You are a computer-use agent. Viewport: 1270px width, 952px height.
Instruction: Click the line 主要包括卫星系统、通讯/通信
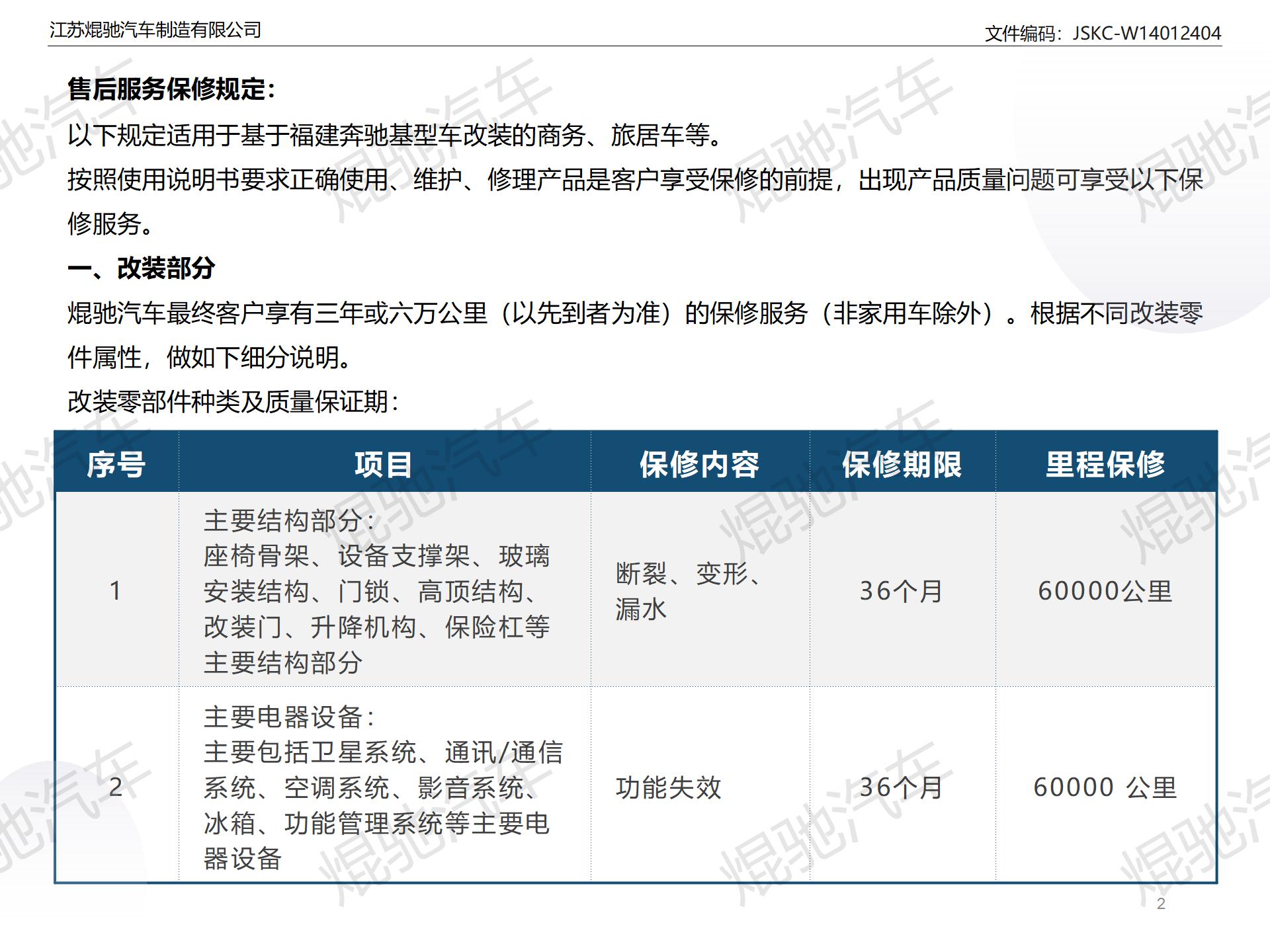point(384,752)
